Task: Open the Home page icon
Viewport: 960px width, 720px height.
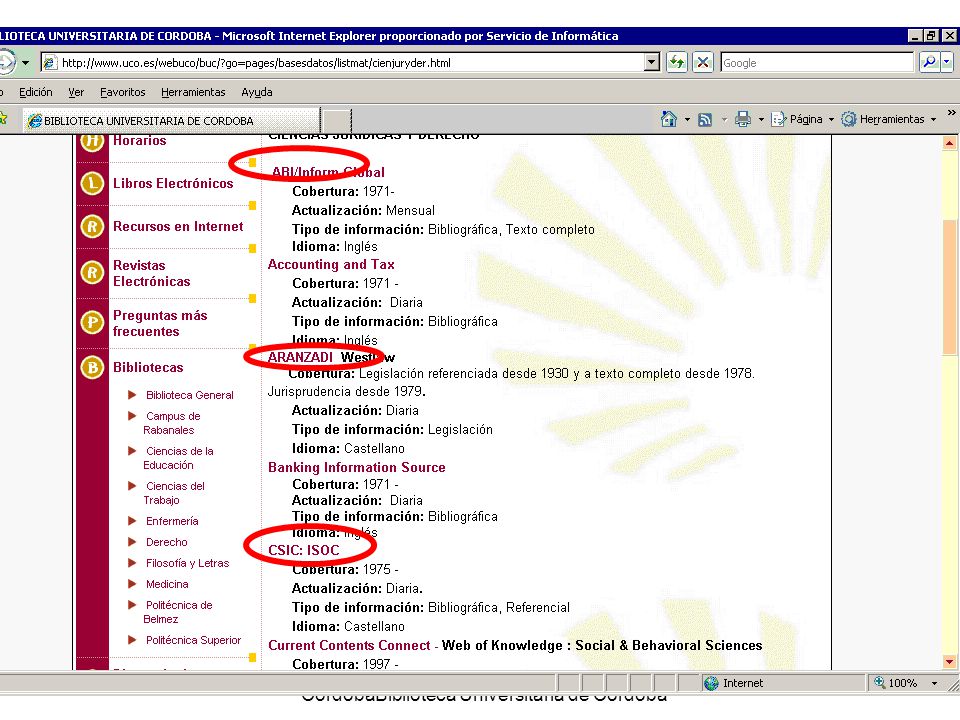Action: click(x=669, y=119)
